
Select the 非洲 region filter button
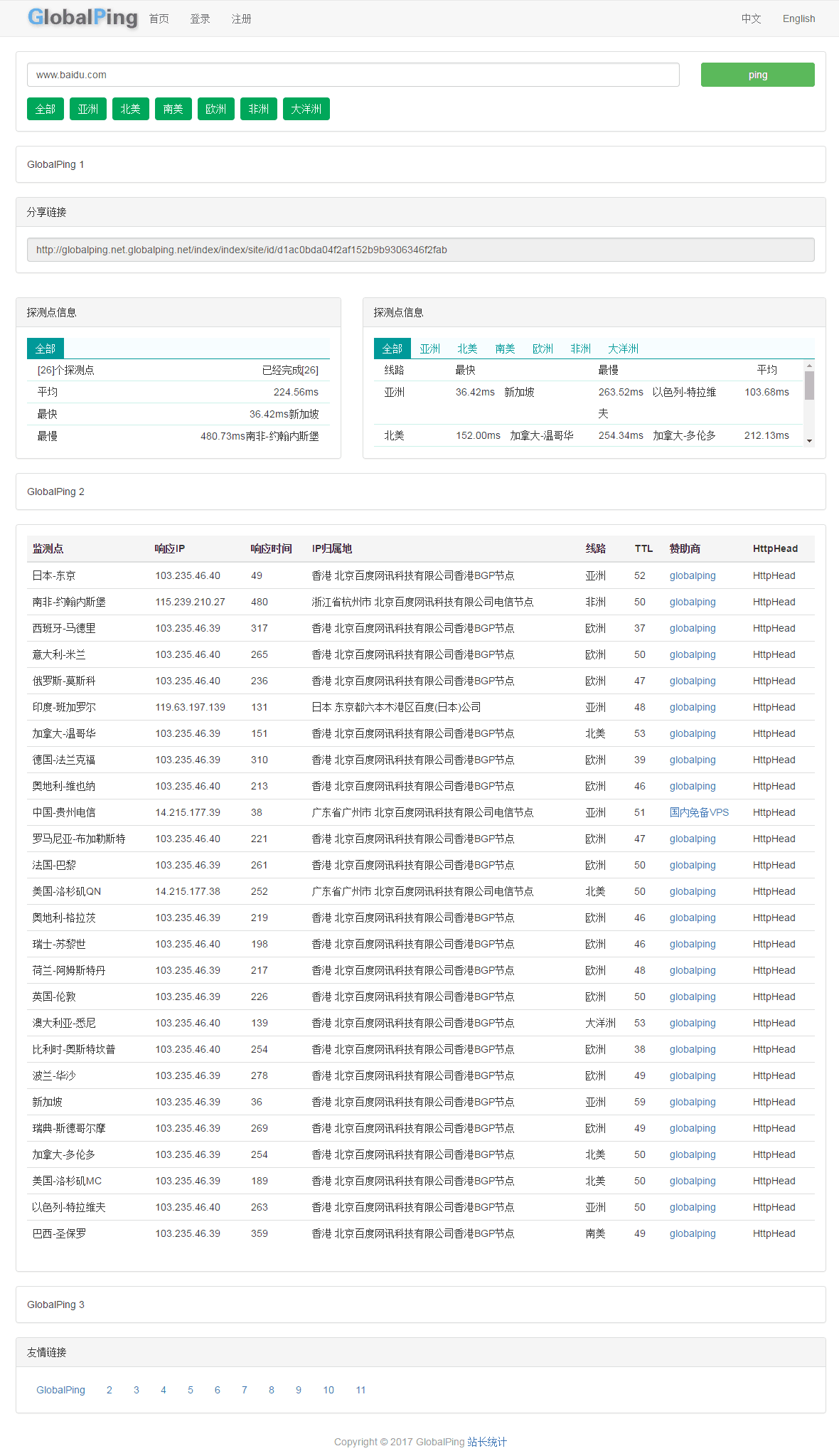(x=259, y=109)
